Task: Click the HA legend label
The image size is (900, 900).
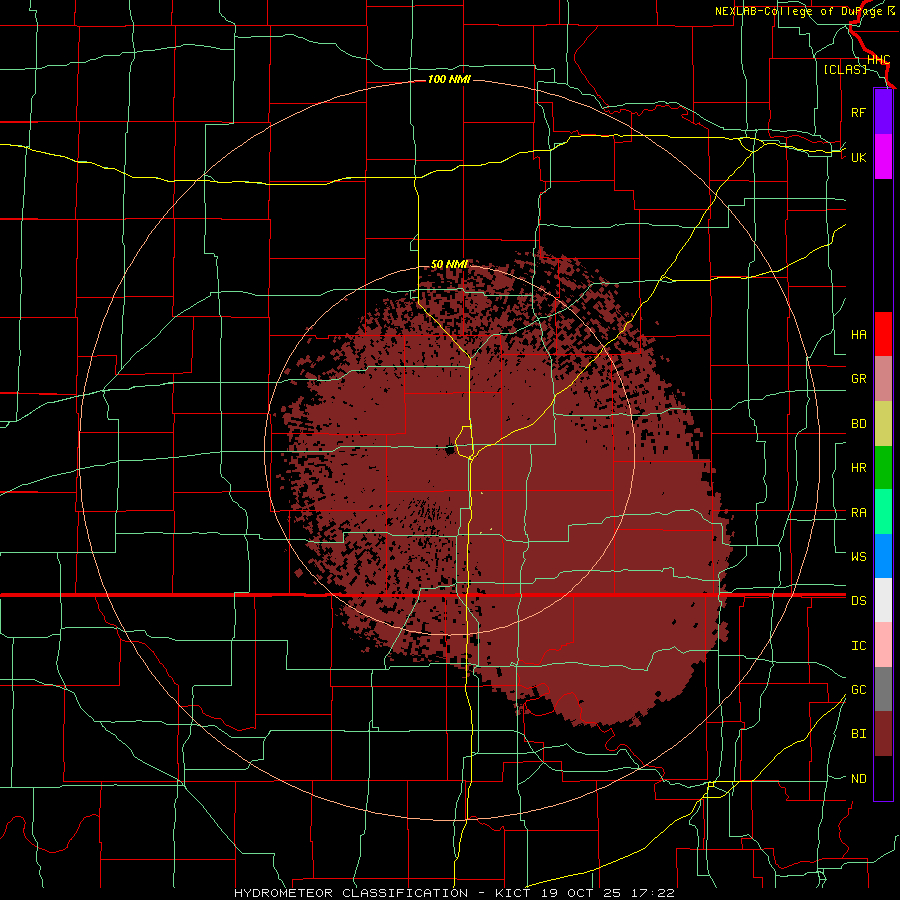Action: (858, 335)
